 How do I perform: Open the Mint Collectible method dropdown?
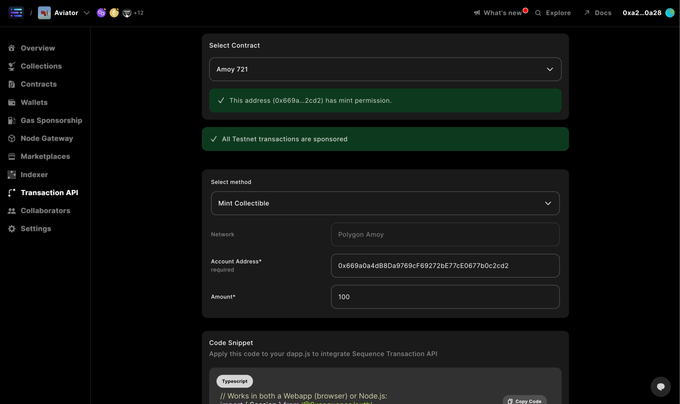(385, 203)
